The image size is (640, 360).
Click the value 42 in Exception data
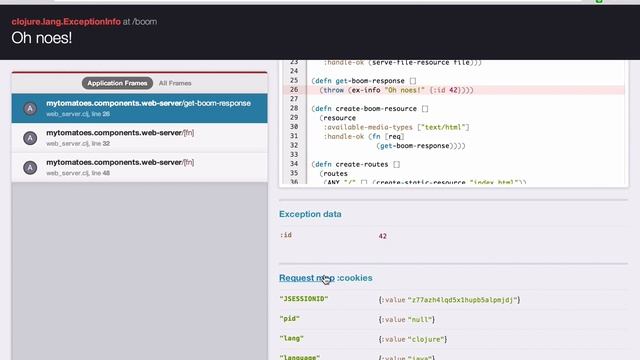(x=382, y=236)
